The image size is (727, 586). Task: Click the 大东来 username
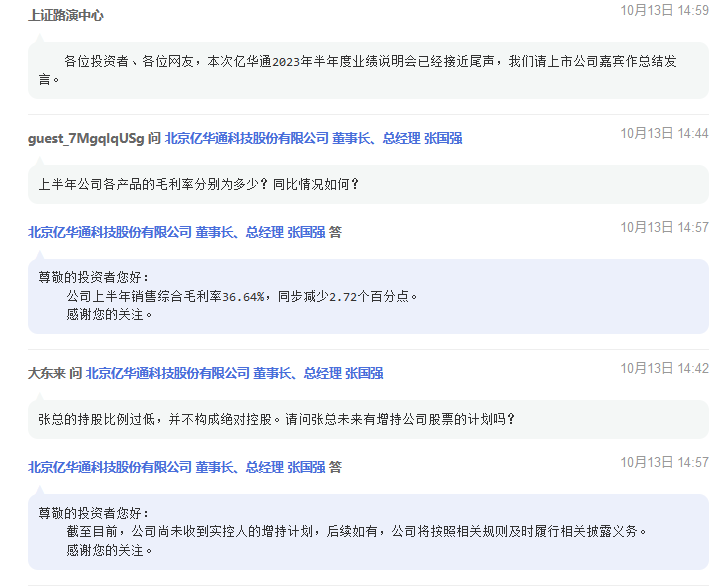pos(46,373)
